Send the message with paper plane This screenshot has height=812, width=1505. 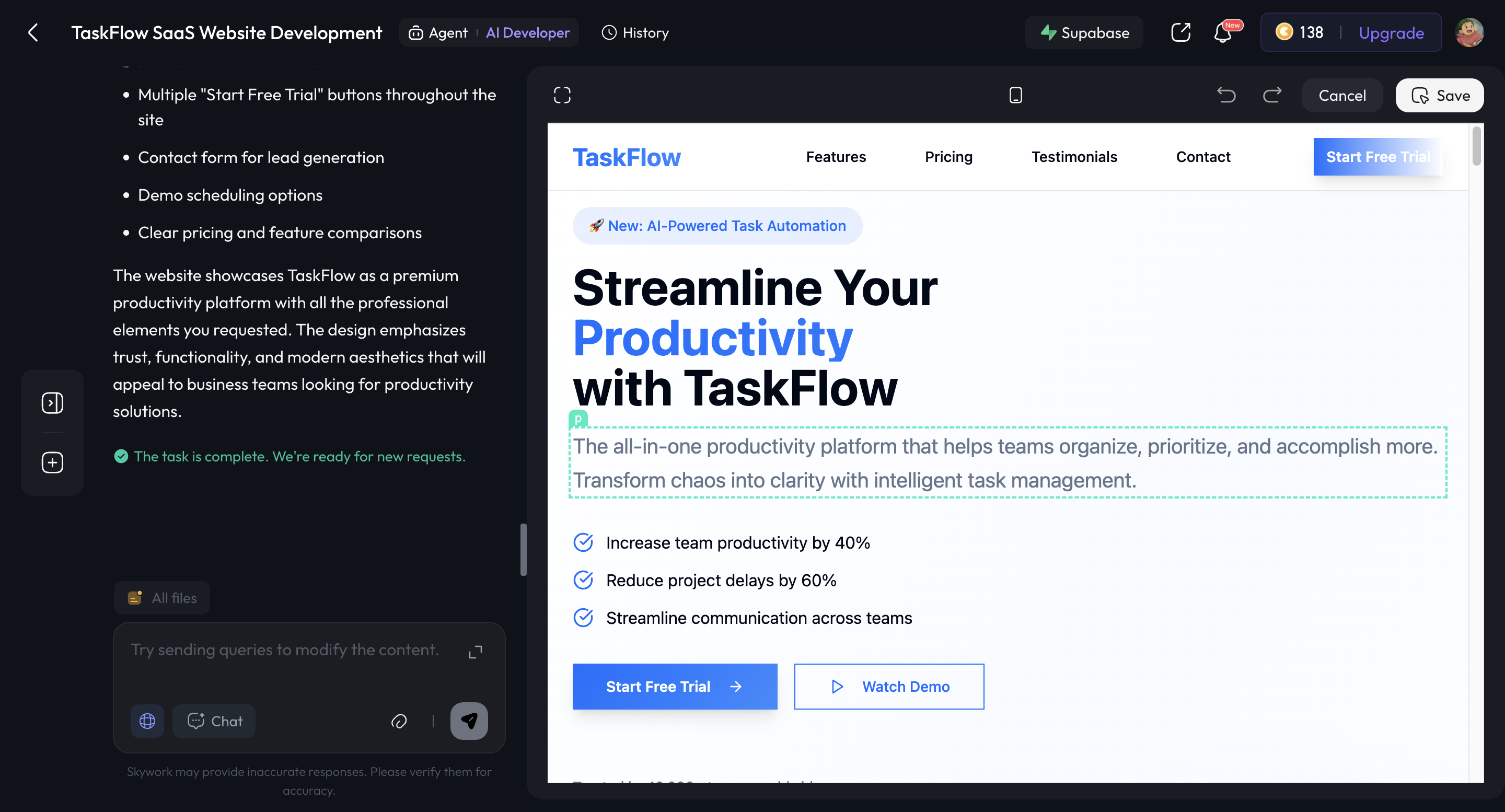click(x=469, y=722)
